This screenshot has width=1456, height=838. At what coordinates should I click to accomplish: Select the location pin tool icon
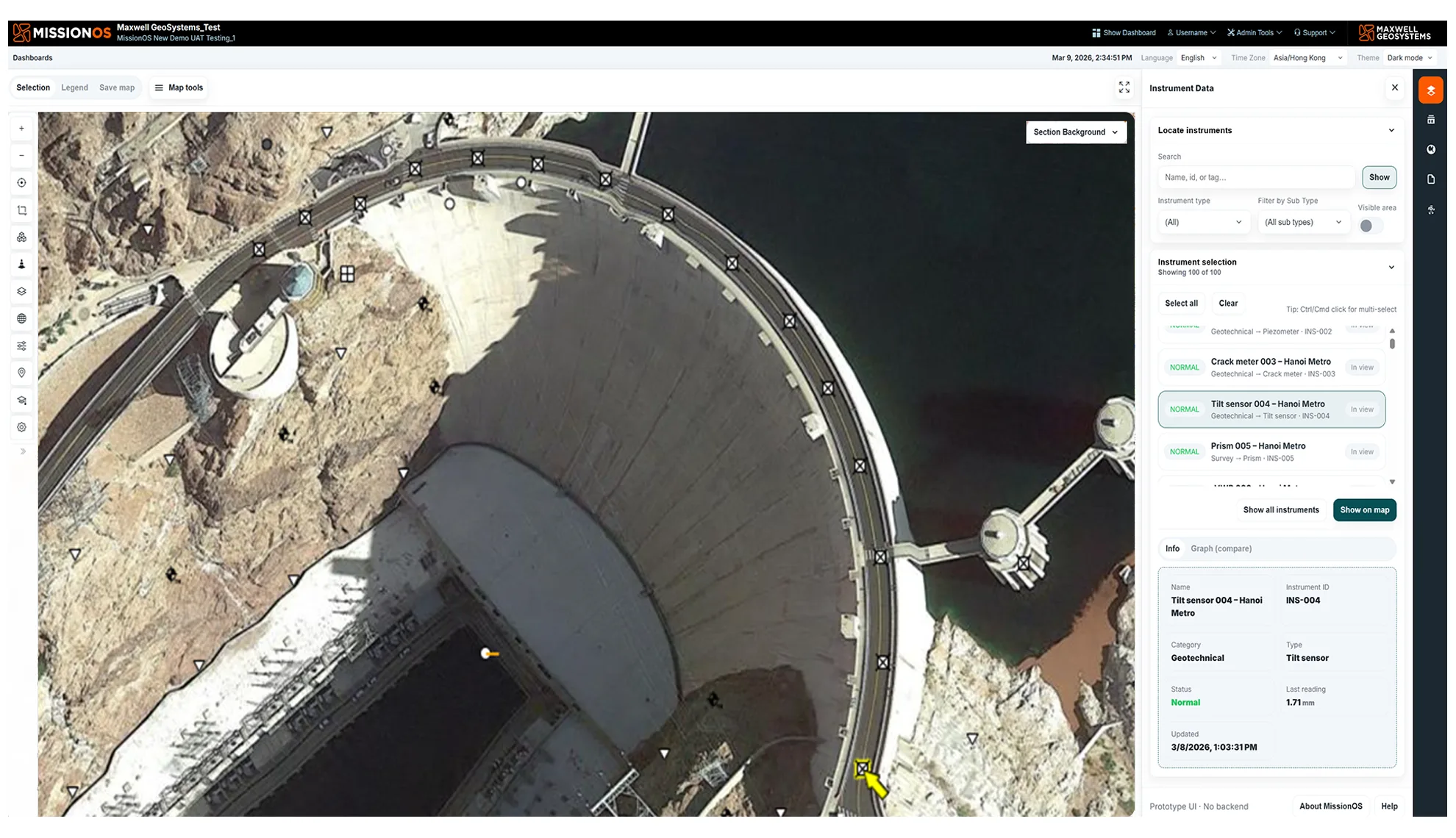pos(21,373)
